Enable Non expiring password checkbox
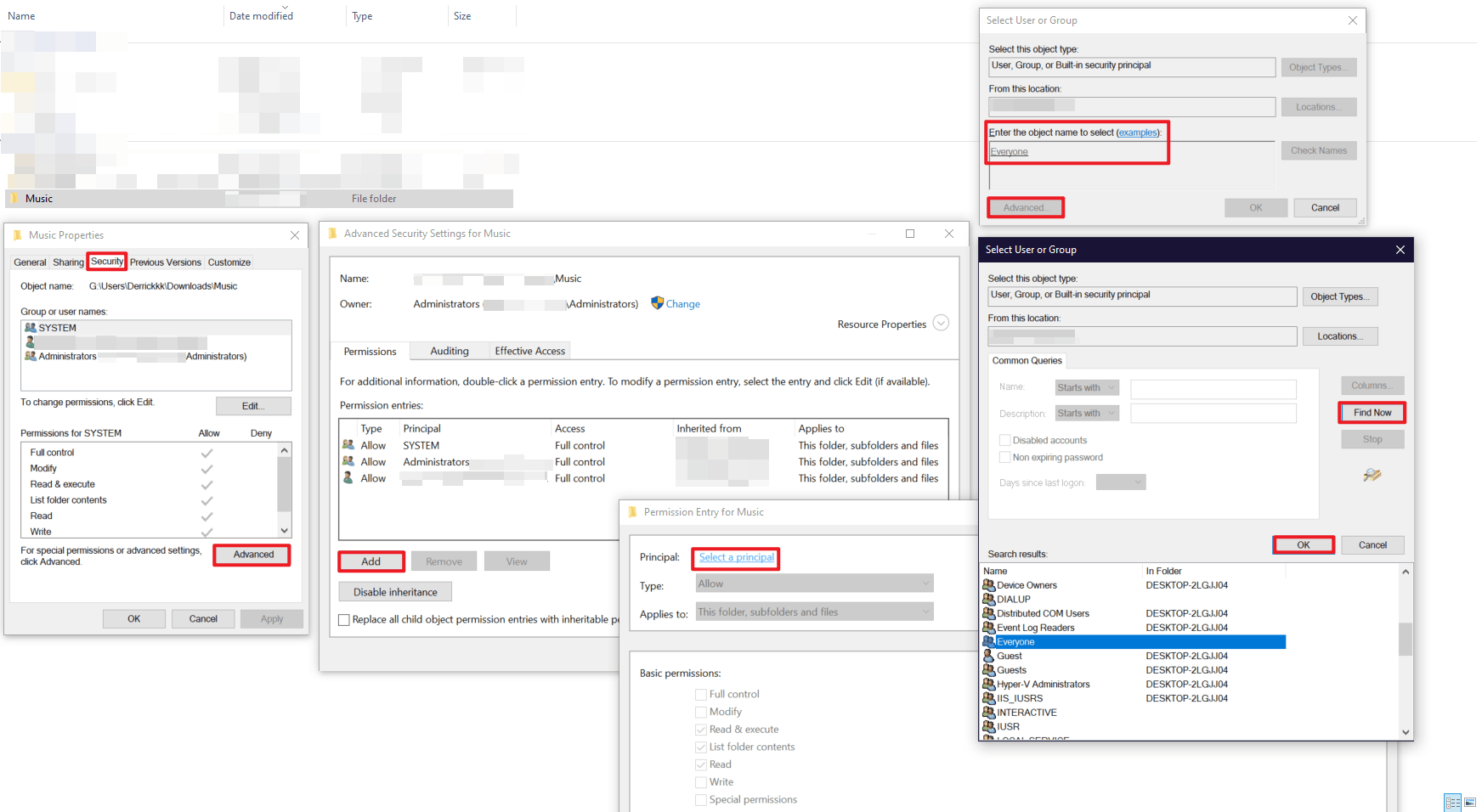The width and height of the screenshot is (1482, 812). [1005, 457]
